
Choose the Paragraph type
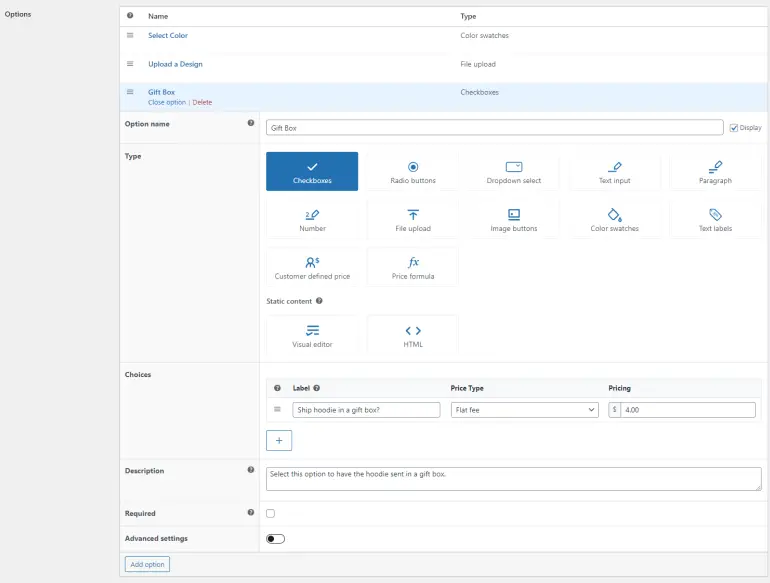point(715,171)
